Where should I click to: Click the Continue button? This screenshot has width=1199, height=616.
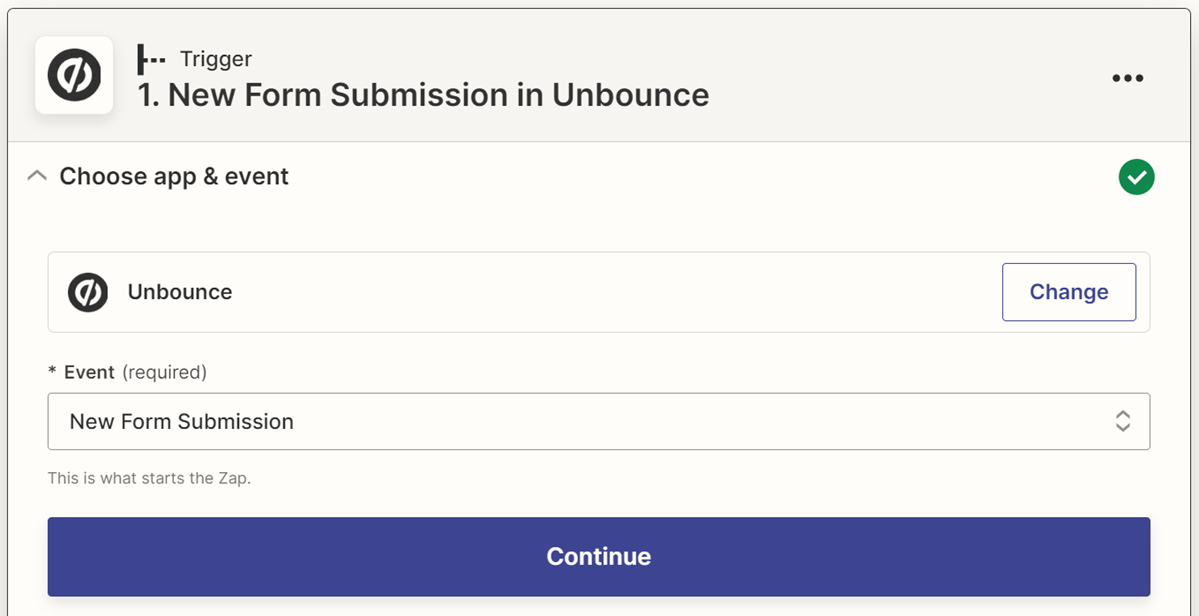(x=598, y=556)
